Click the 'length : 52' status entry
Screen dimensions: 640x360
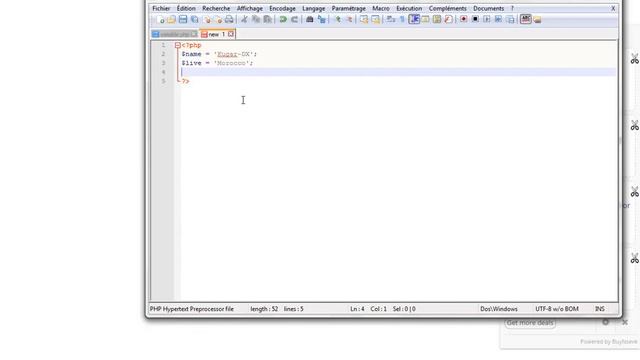264,309
